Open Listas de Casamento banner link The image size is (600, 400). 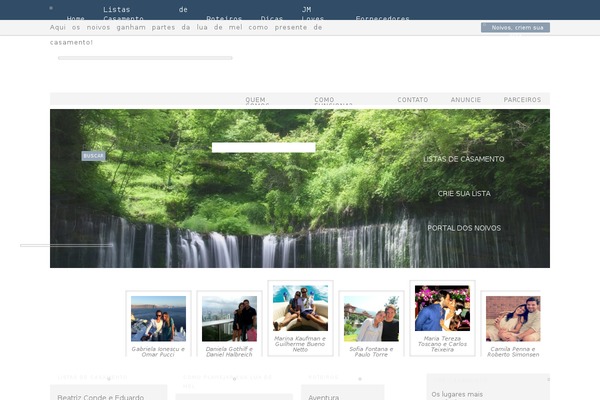coord(463,159)
